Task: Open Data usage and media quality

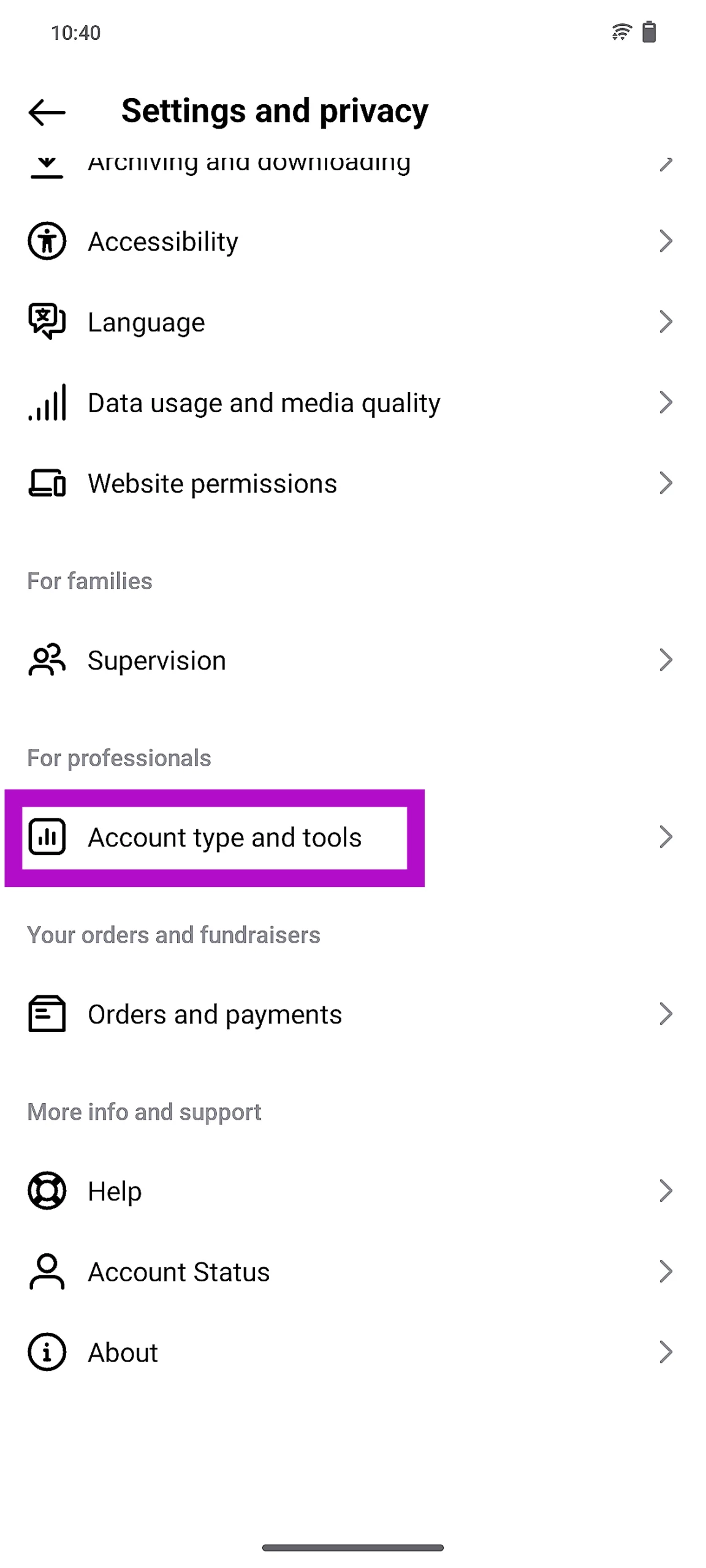Action: point(264,403)
